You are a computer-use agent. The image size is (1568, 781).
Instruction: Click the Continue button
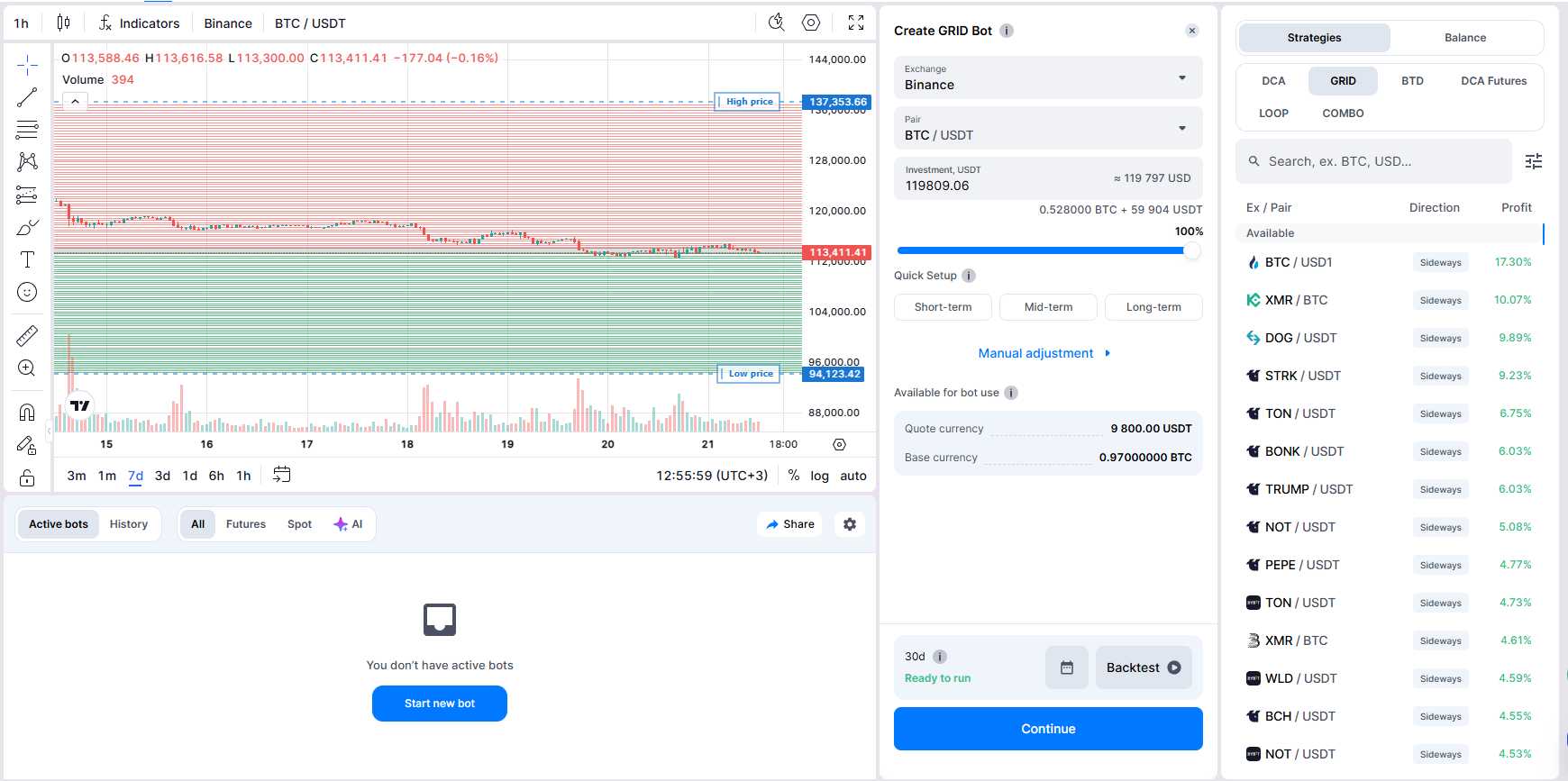(1048, 729)
